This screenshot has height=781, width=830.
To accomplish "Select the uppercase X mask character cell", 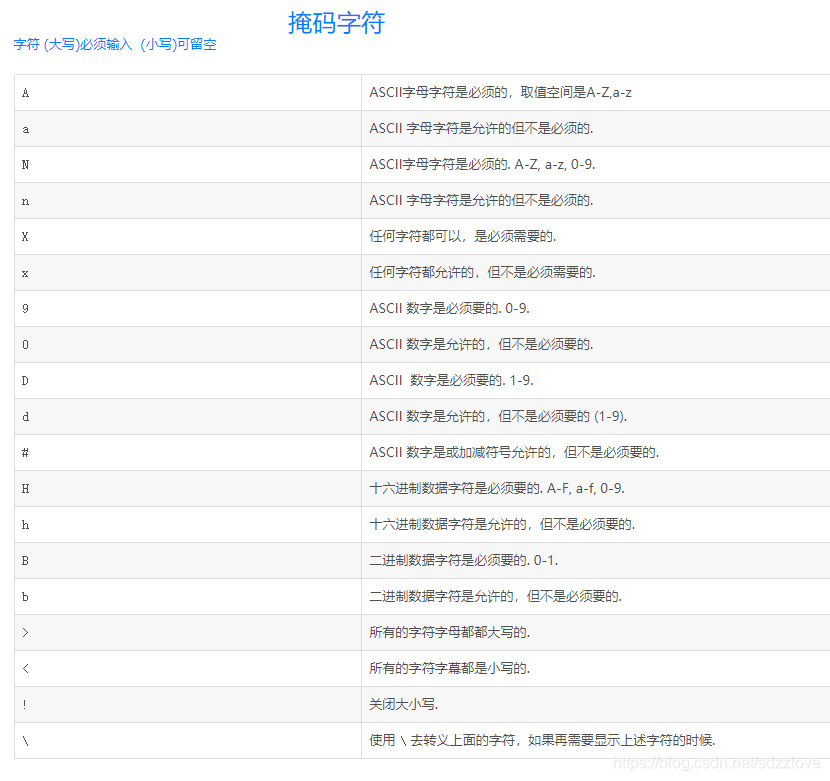I will coord(188,237).
